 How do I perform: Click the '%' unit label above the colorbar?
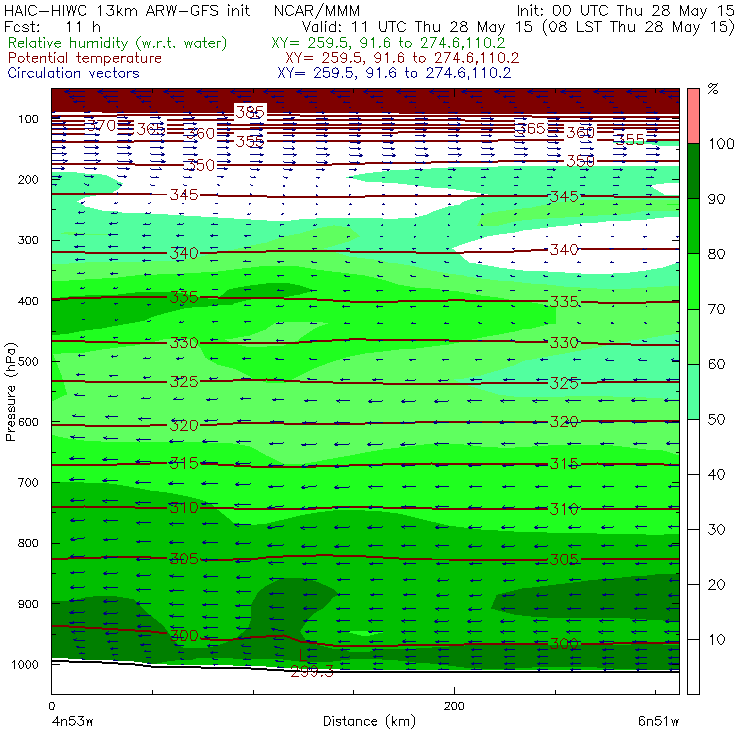click(x=713, y=89)
